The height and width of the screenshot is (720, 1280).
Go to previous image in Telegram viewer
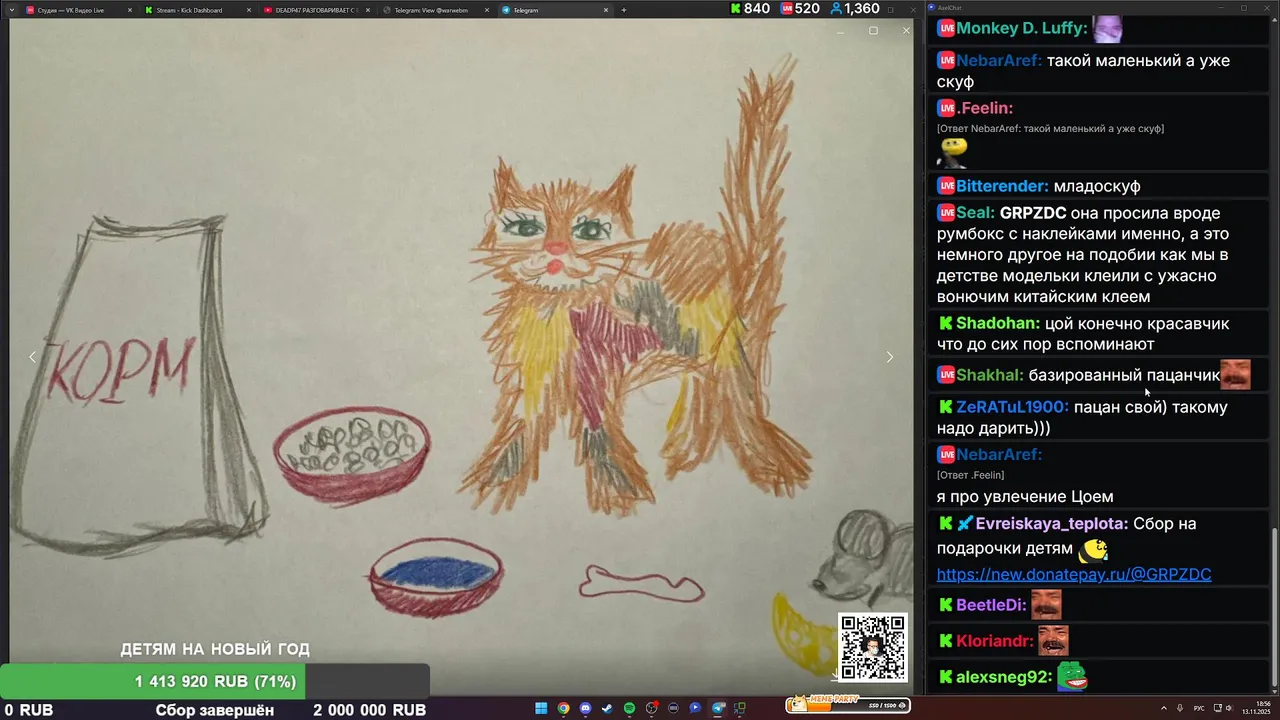coord(32,357)
